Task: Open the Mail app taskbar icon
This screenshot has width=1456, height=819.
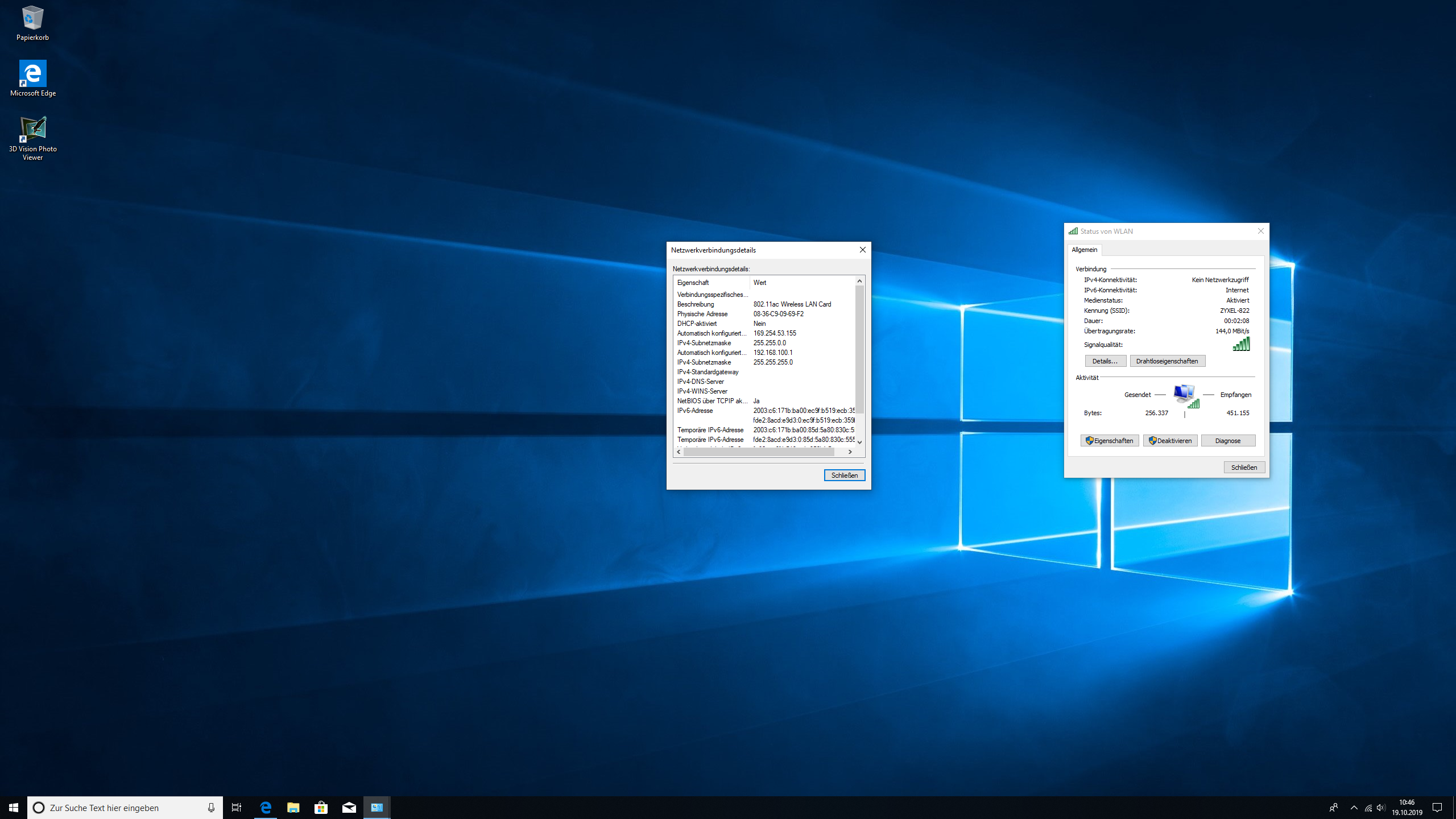Action: (349, 808)
